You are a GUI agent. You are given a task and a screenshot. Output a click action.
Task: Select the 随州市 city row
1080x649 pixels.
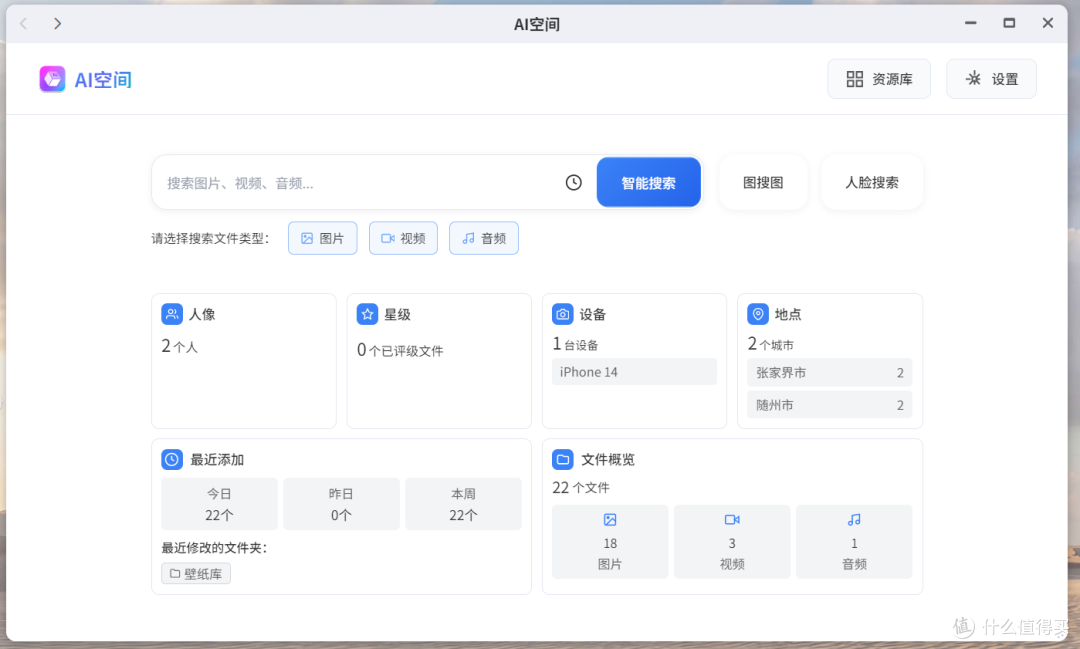[x=829, y=405]
